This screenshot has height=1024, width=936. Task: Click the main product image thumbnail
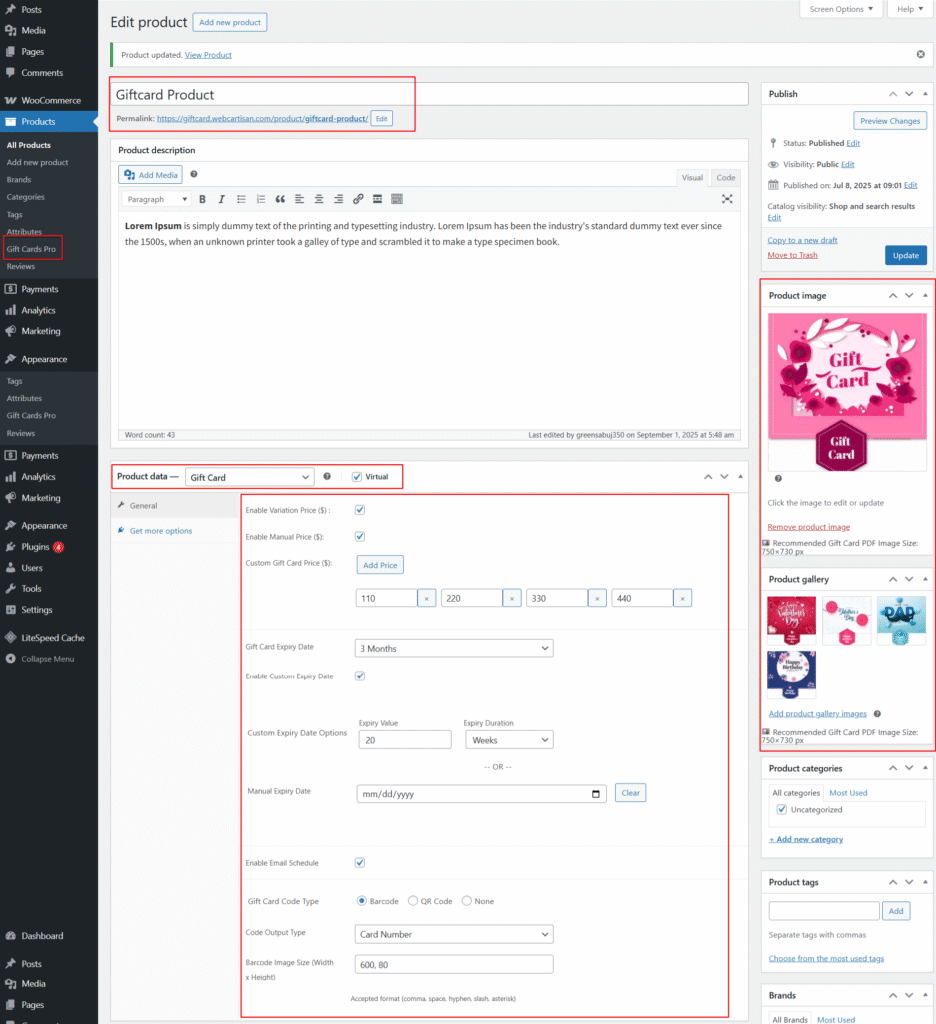coord(847,390)
